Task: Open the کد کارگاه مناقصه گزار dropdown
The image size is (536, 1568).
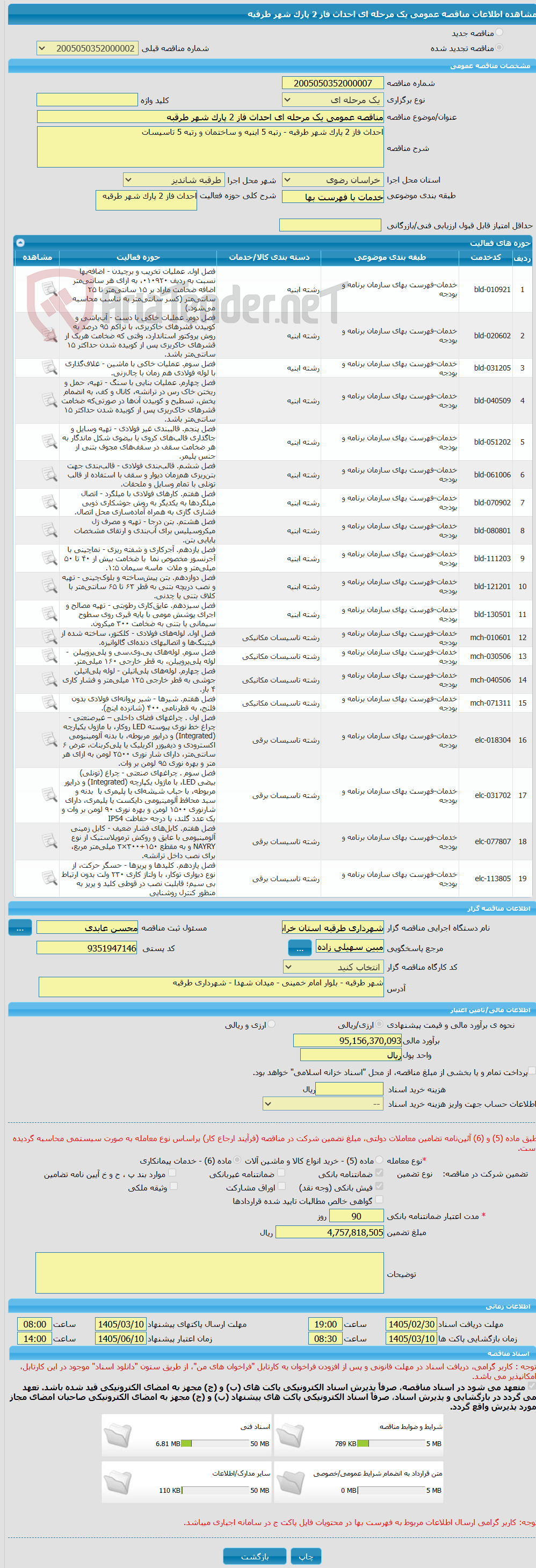Action: pos(333,967)
